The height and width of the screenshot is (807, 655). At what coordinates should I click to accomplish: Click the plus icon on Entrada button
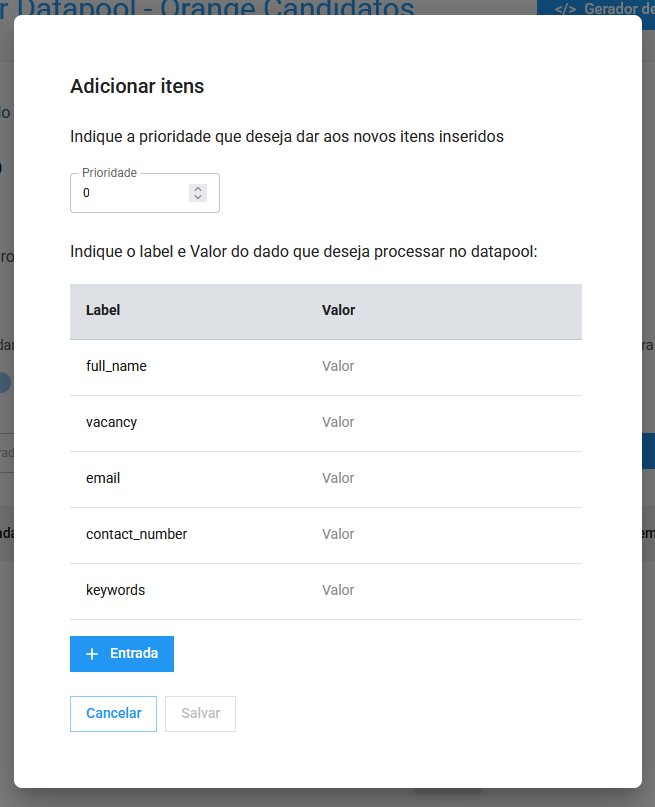pyautogui.click(x=92, y=654)
